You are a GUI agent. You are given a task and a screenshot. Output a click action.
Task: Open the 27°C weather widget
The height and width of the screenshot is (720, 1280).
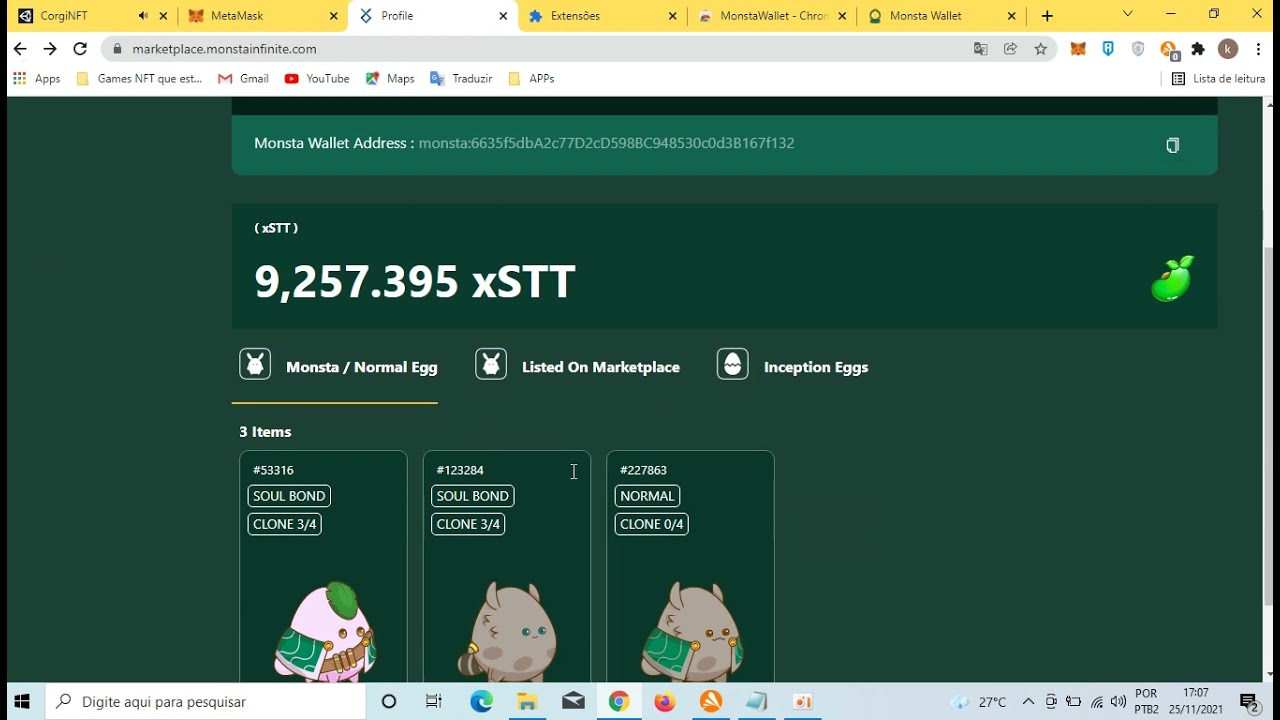click(979, 702)
